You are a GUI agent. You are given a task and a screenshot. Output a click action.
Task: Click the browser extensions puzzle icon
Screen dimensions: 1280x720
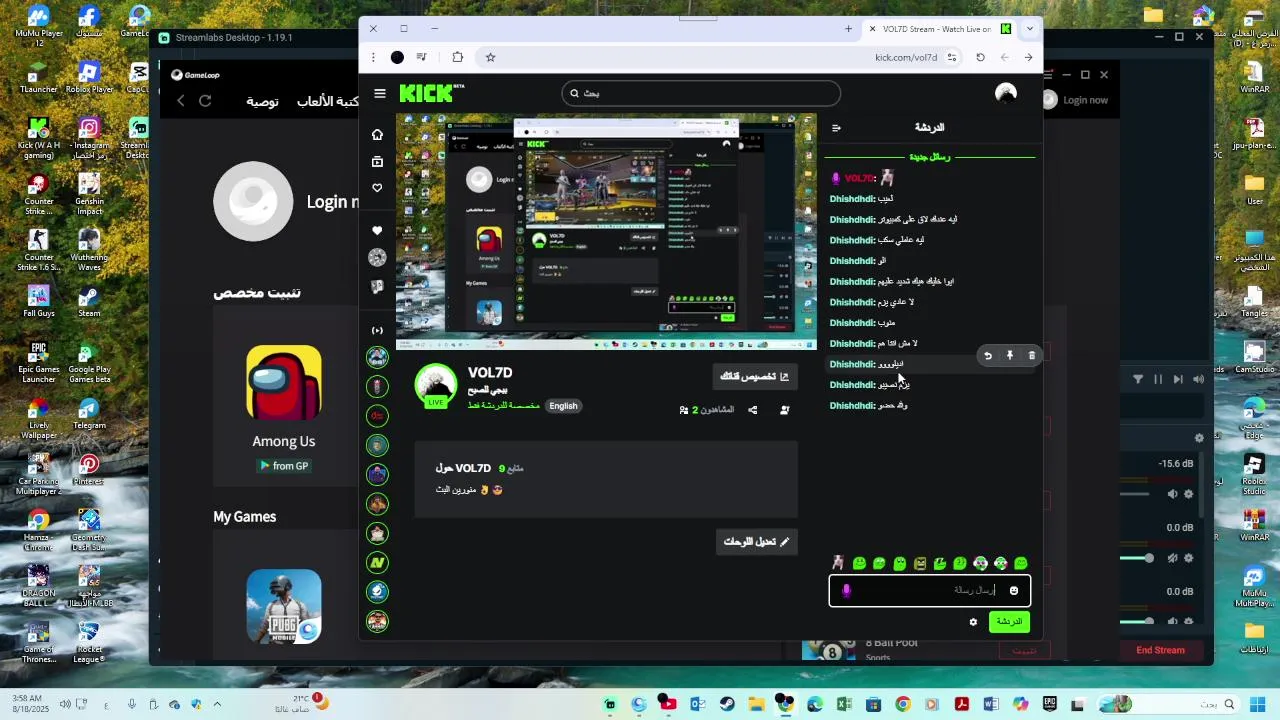458,57
